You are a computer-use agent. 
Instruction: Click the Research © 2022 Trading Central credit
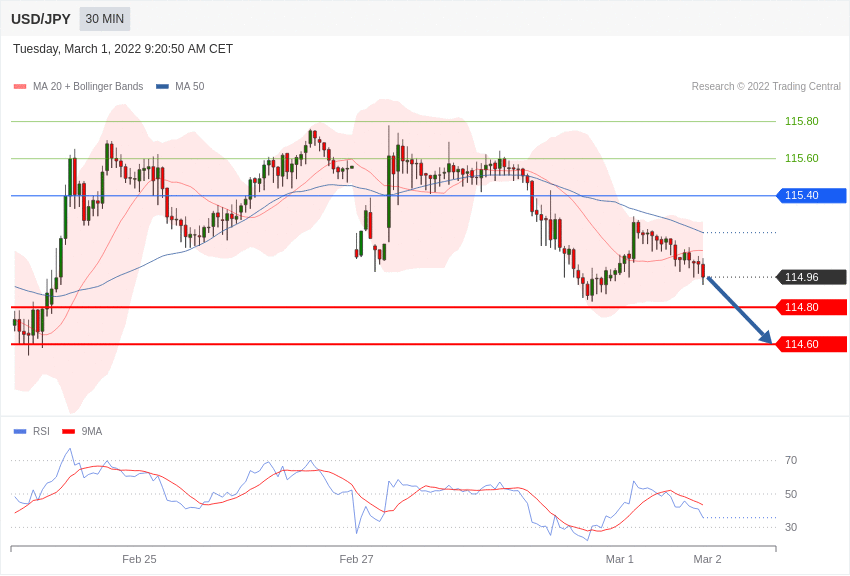pos(766,86)
